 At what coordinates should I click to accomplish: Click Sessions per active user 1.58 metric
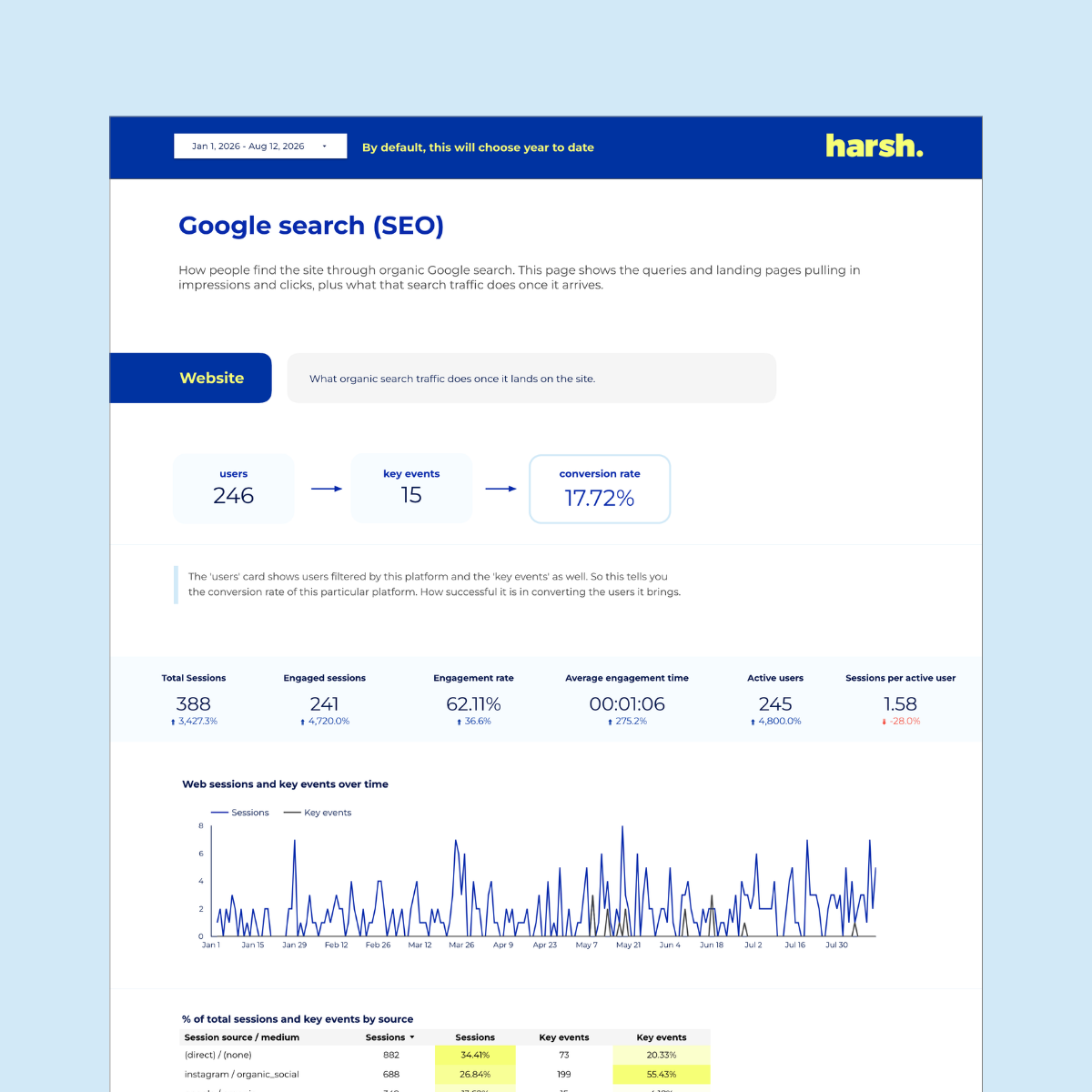pos(900,699)
